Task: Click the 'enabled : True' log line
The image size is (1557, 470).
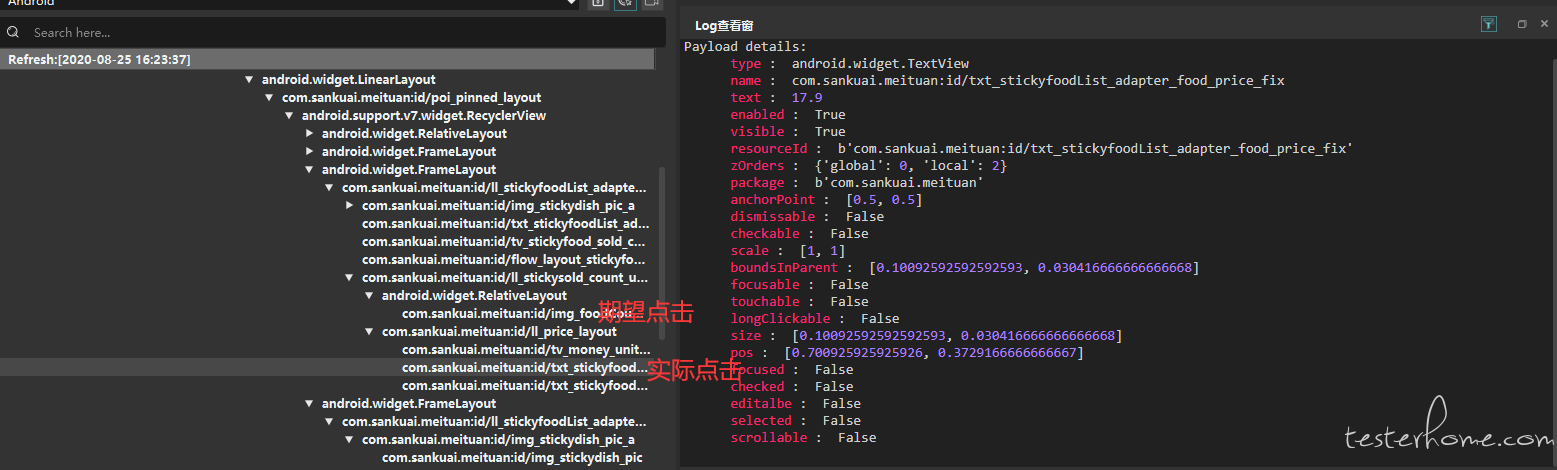Action: [788, 114]
